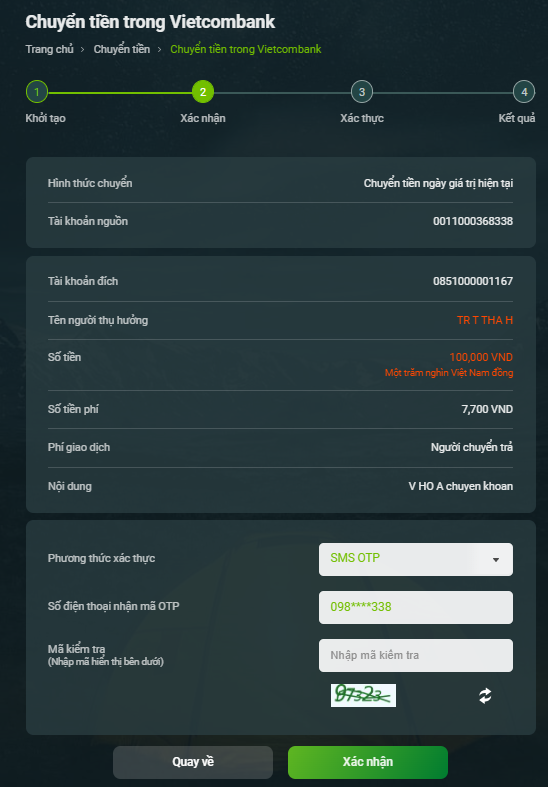Open the SMS OTP dropdown arrow

(x=496, y=560)
